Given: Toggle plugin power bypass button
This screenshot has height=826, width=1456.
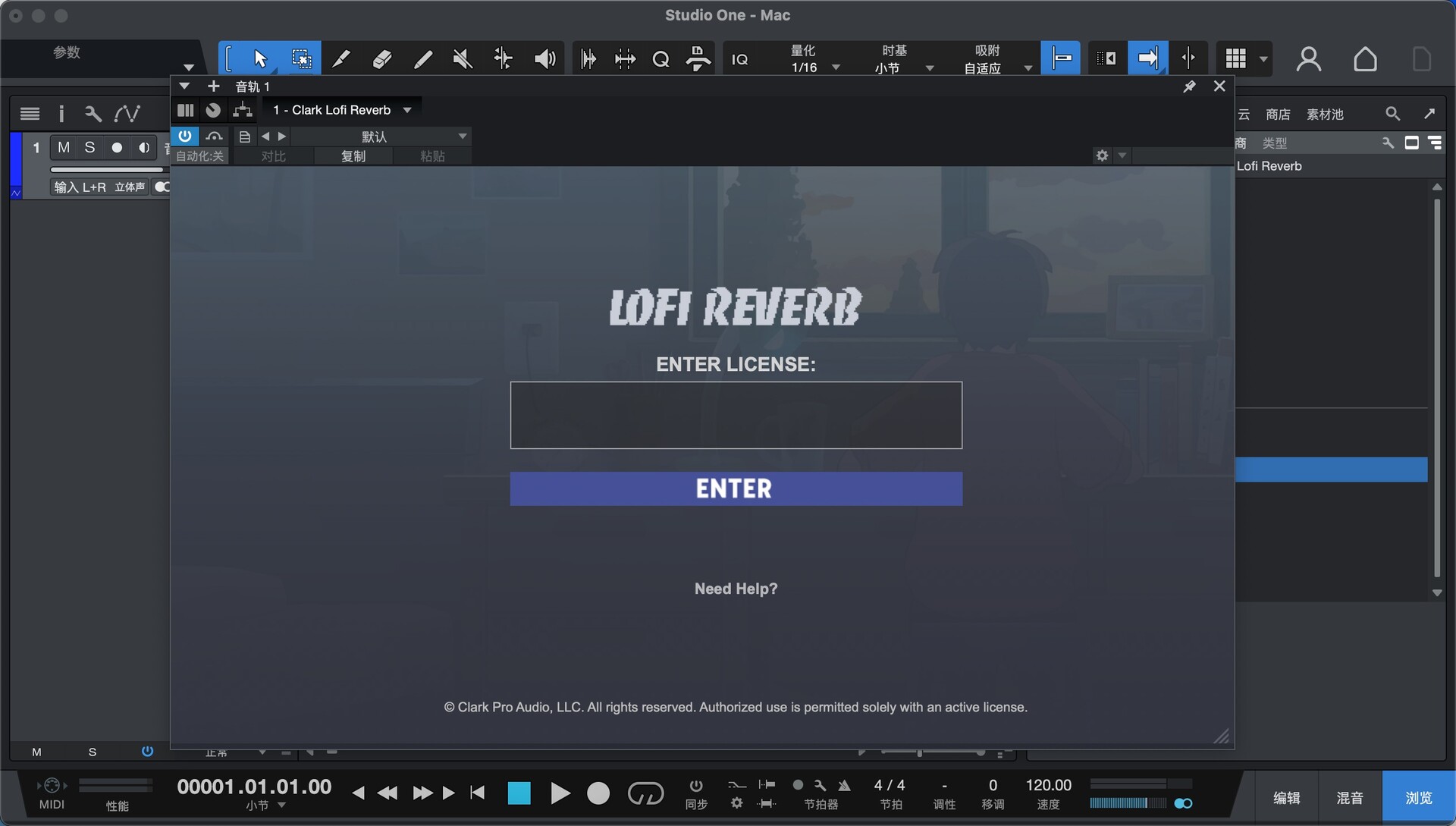Looking at the screenshot, I should tap(185, 137).
